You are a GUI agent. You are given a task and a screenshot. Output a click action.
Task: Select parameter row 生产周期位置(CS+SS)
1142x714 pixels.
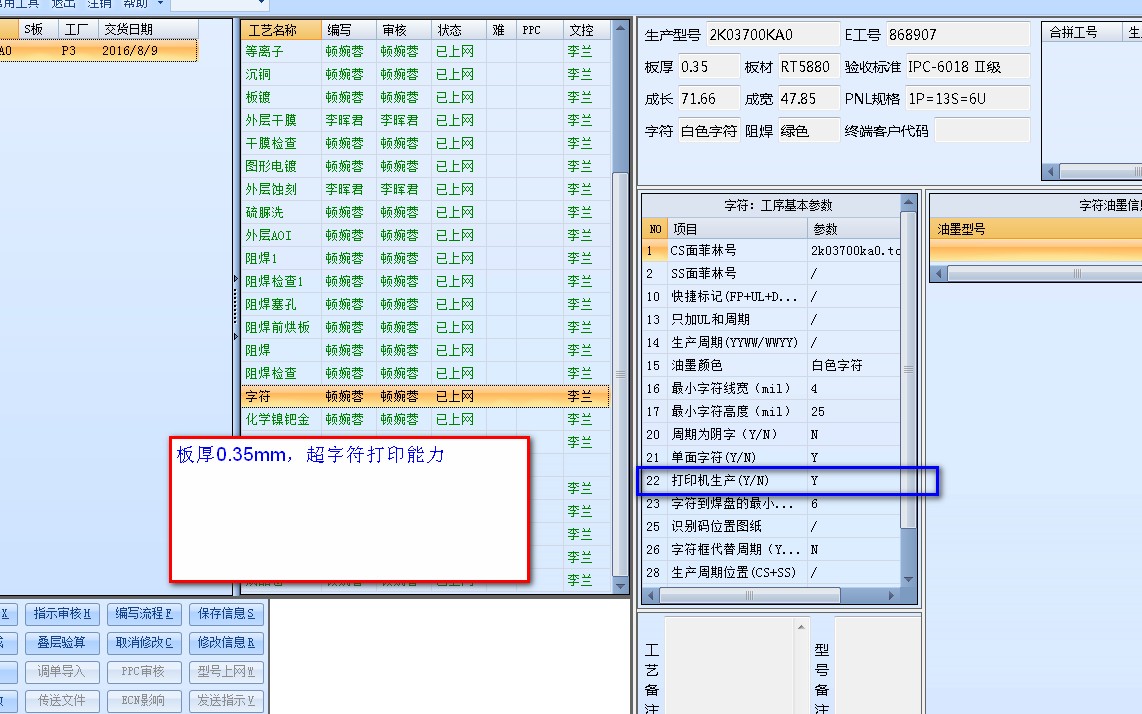coord(772,573)
